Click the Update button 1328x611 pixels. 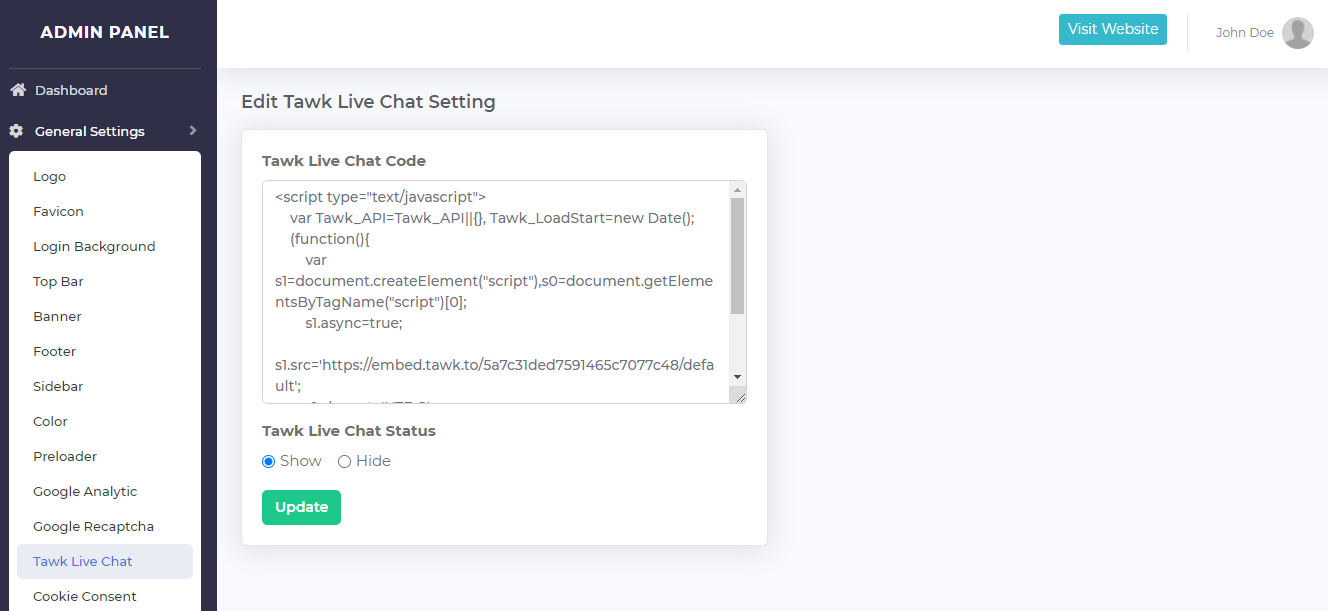pos(301,507)
